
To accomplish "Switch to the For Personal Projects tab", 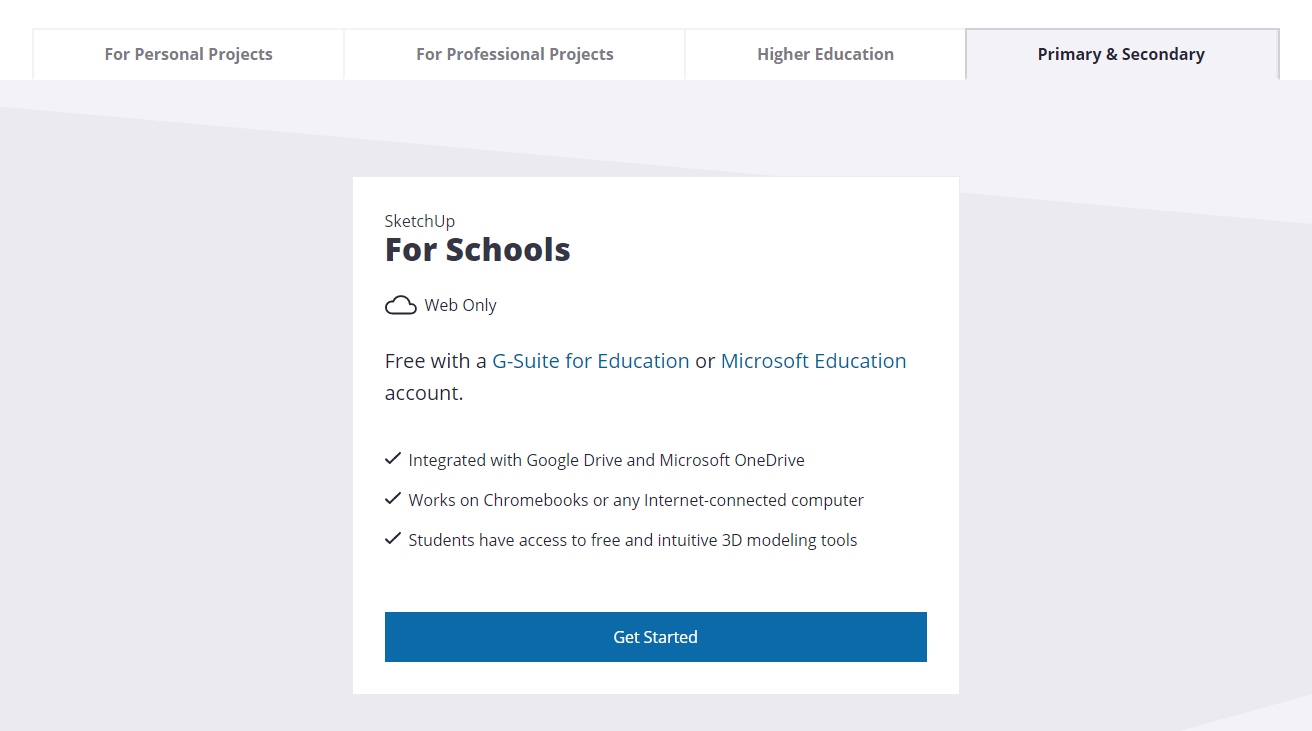I will tap(188, 54).
